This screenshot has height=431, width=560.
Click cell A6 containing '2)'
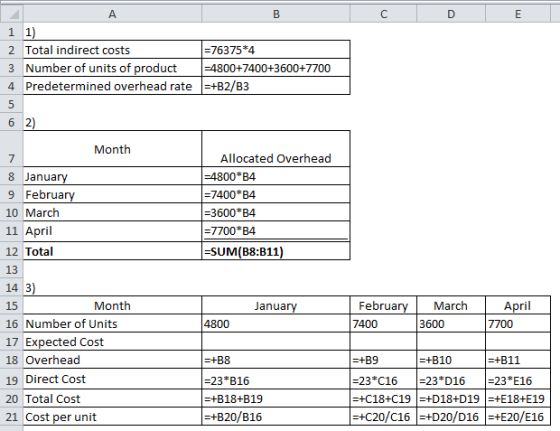tap(112, 122)
